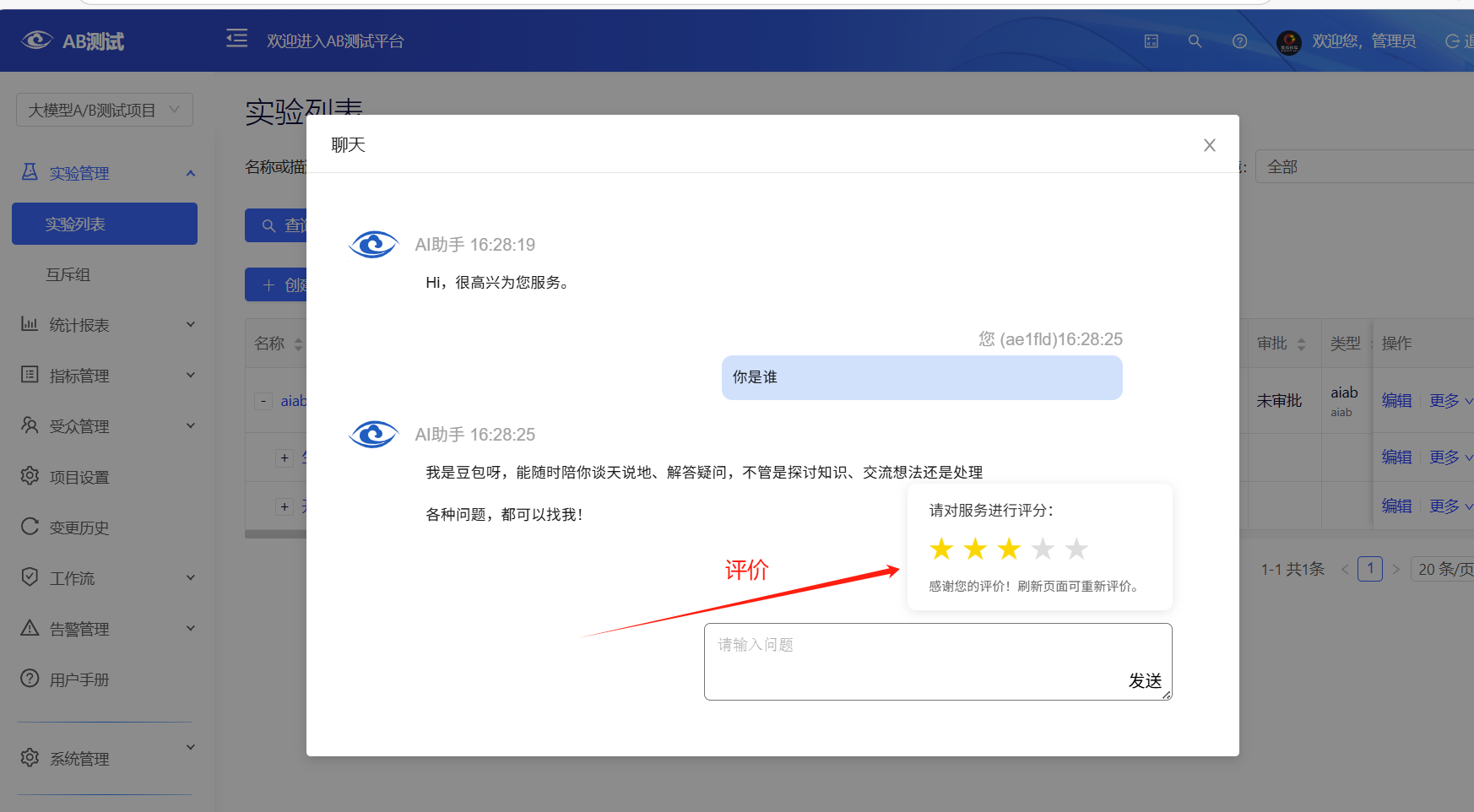Click the AB测试 eye logo
The height and width of the screenshot is (812, 1474).
[37, 41]
